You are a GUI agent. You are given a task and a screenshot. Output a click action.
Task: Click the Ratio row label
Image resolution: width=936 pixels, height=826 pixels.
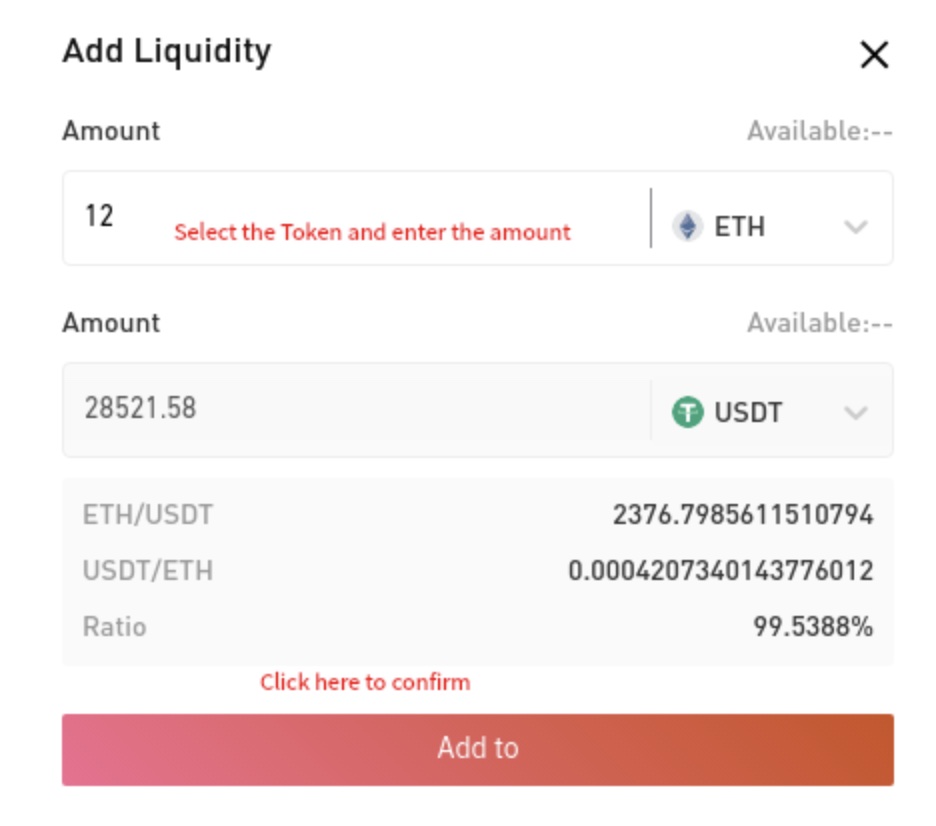[114, 627]
